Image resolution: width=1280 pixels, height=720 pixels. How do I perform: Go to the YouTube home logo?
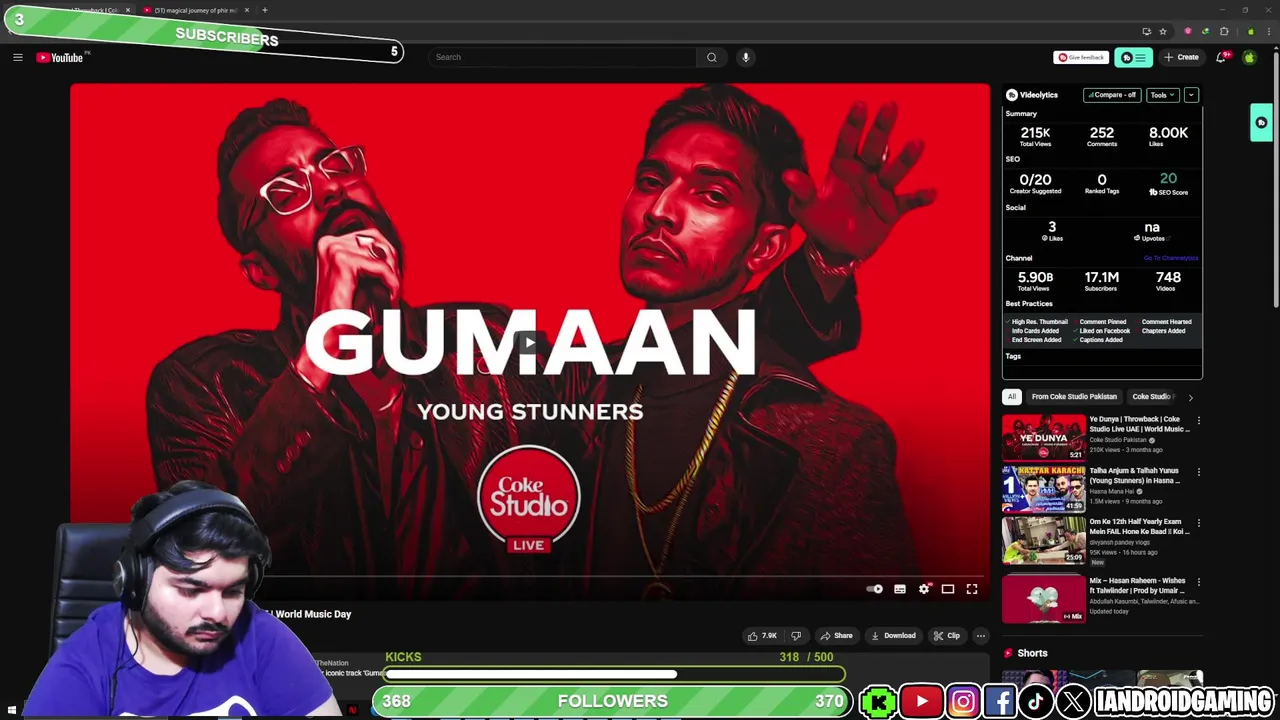(x=60, y=57)
